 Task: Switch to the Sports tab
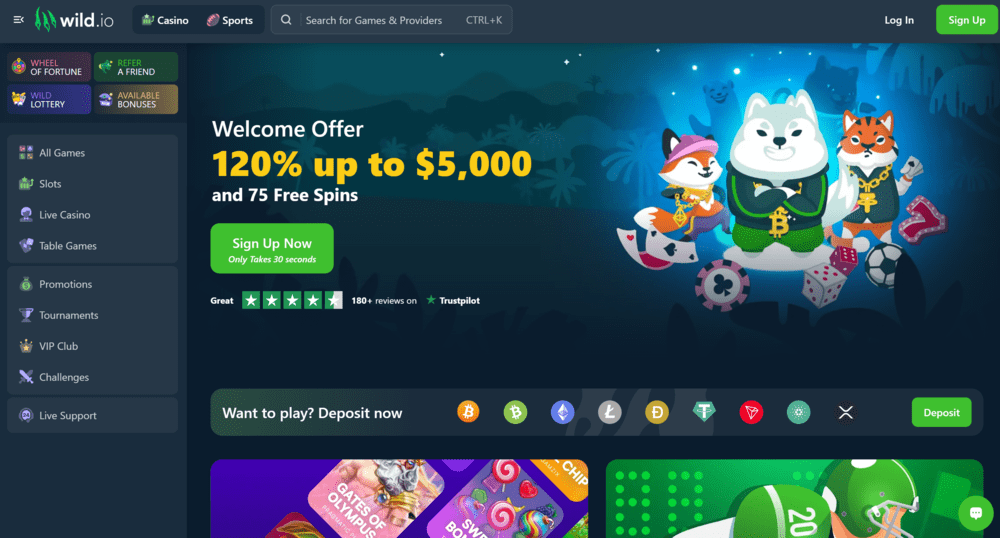[x=230, y=20]
